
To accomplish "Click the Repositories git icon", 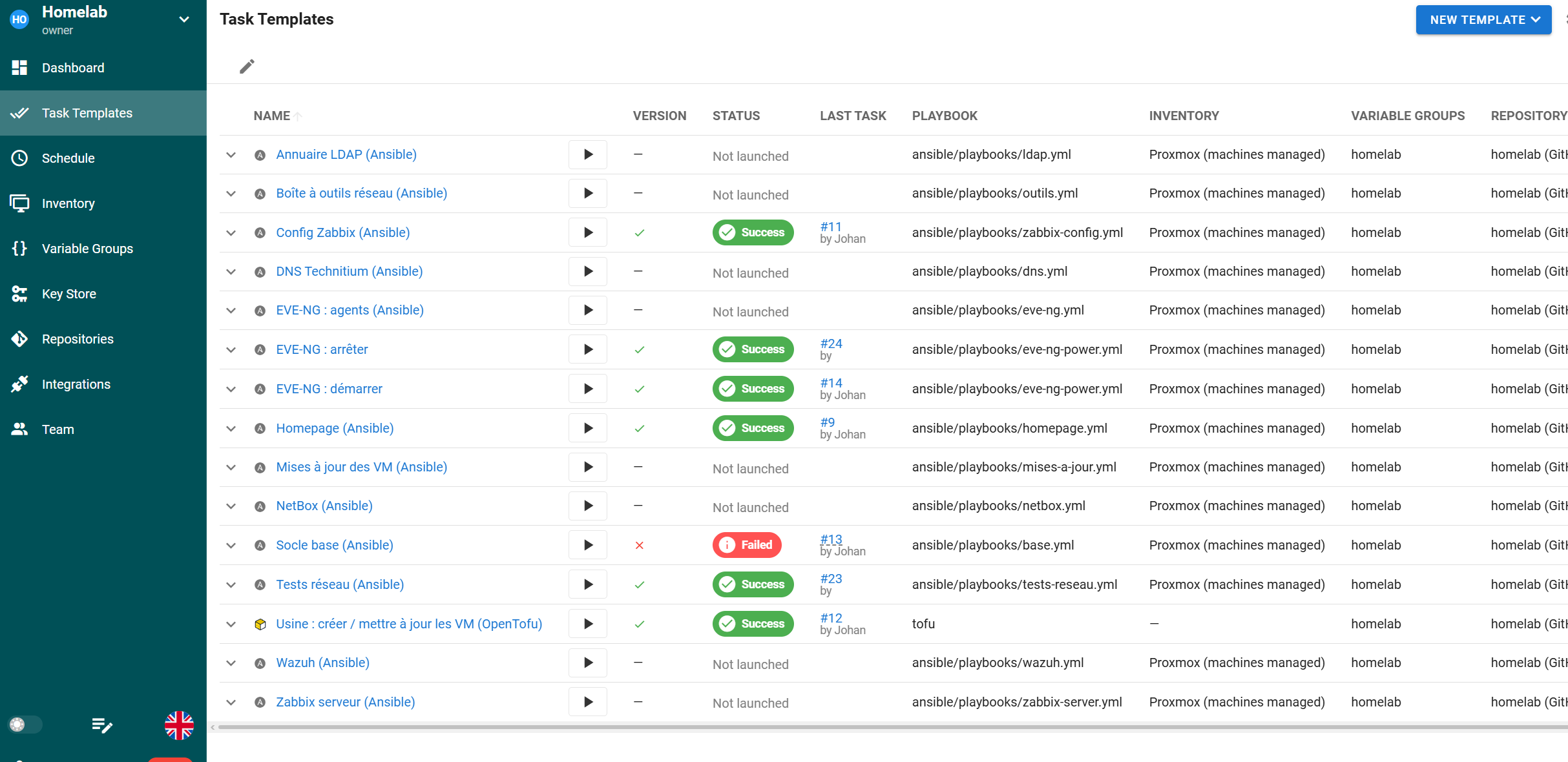I will coord(19,339).
